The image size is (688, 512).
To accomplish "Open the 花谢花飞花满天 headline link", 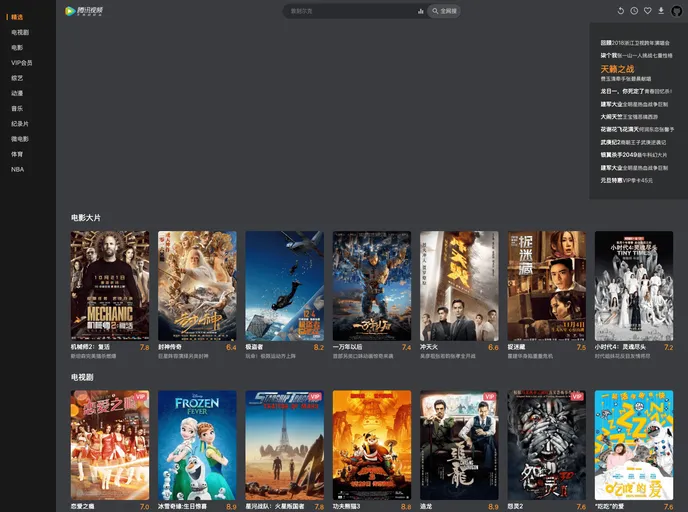I will click(x=637, y=129).
